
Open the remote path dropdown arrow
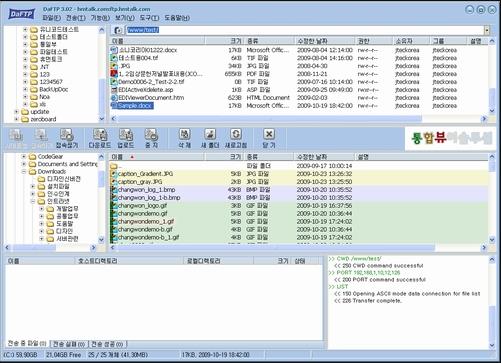click(487, 30)
